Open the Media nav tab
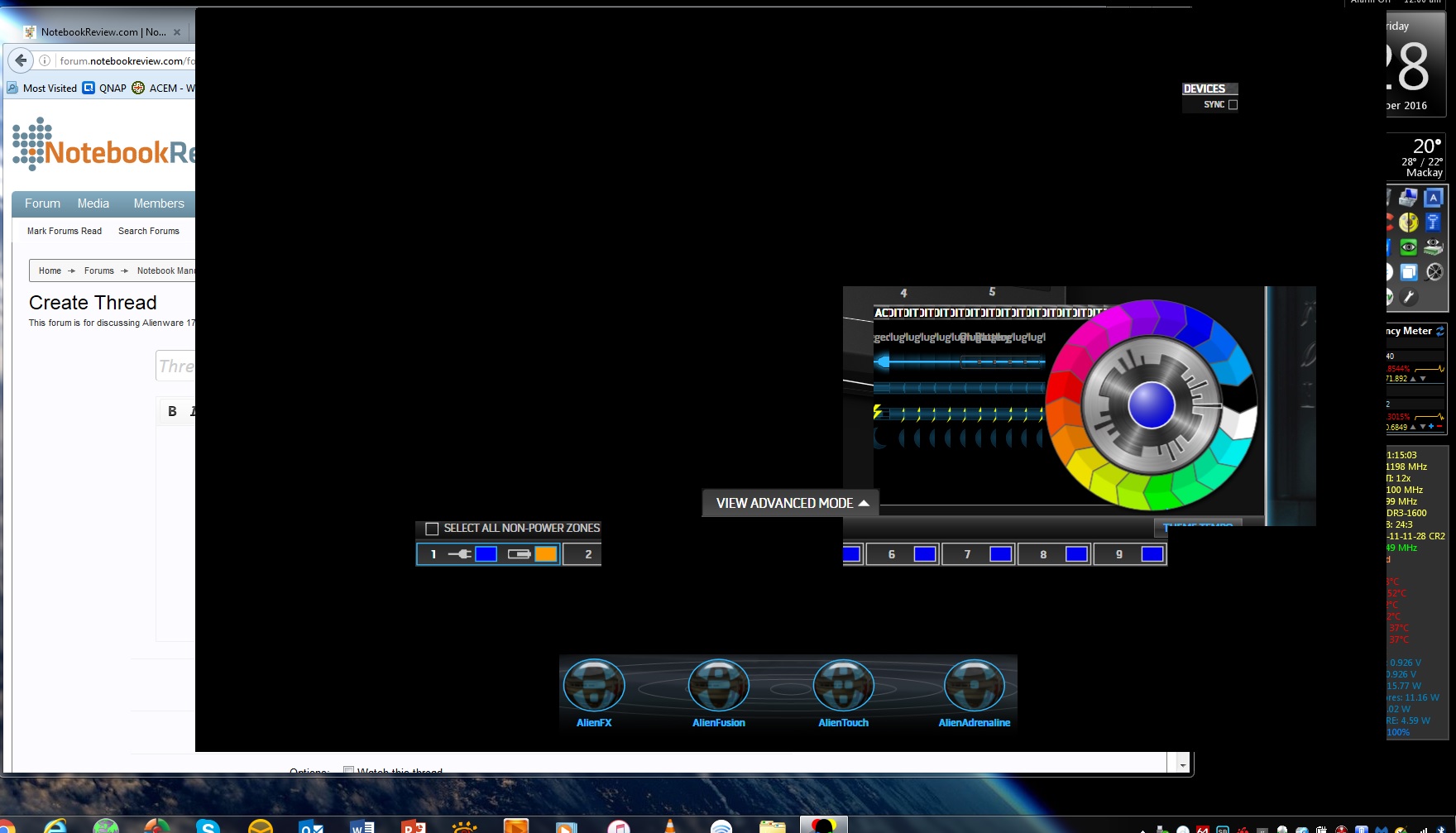Viewport: 1456px width, 833px height. 93,203
